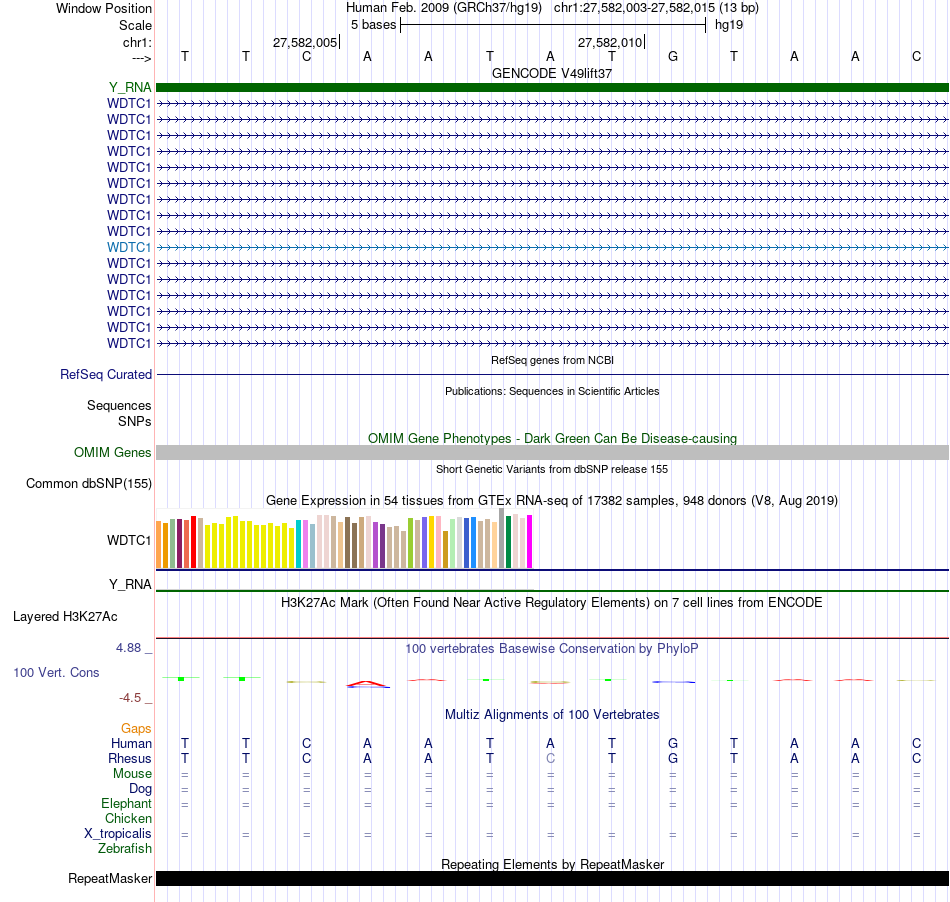
Task: Click the "chr1:27,582,003-27,582,015 (13 bp)" position text
Action: coord(656,8)
